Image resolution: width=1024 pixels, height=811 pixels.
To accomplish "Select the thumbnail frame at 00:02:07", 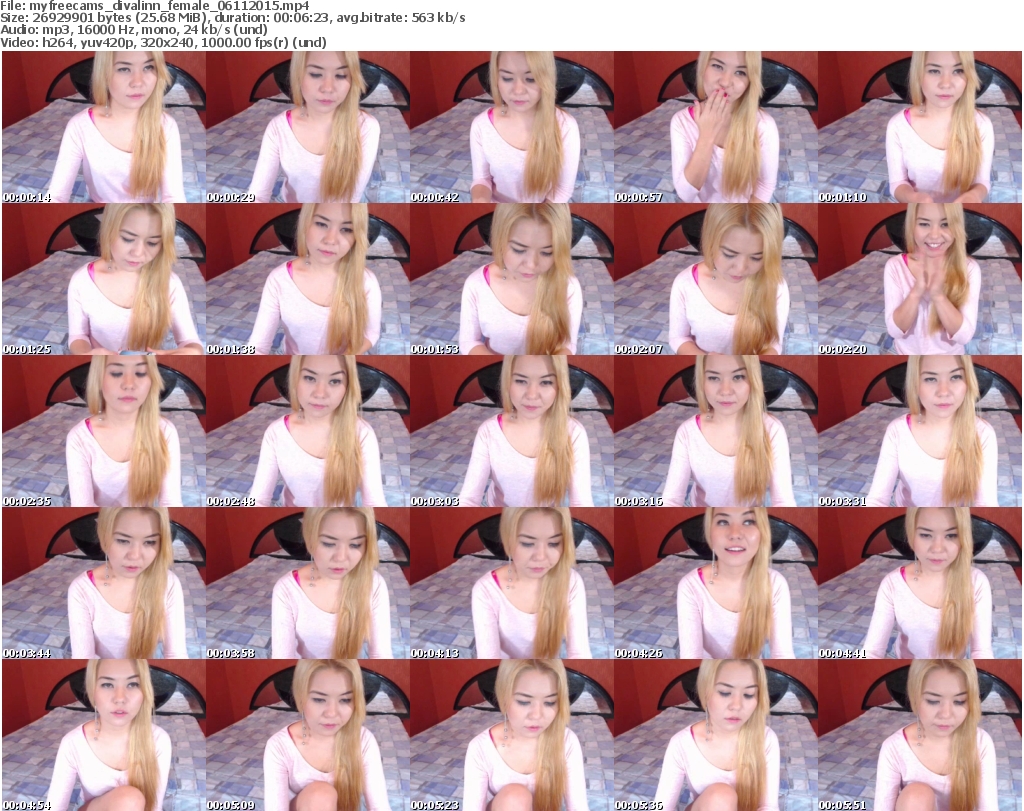I will (x=716, y=279).
